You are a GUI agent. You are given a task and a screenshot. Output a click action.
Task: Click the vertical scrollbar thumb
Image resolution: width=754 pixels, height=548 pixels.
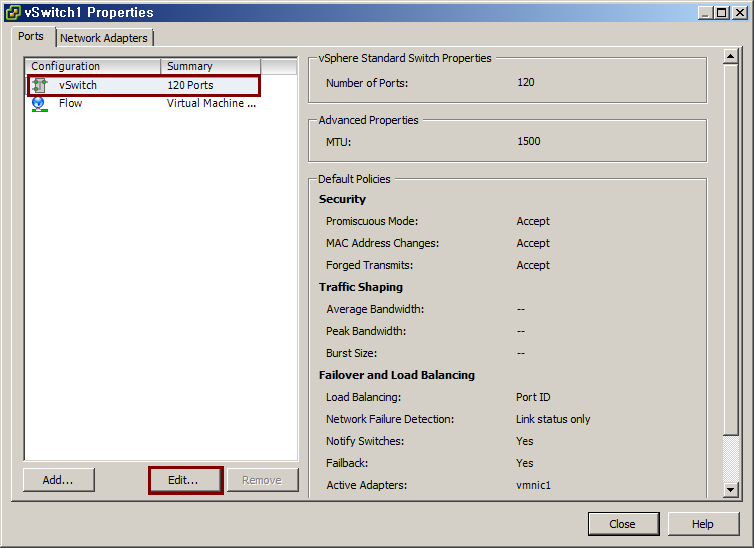tap(730, 249)
